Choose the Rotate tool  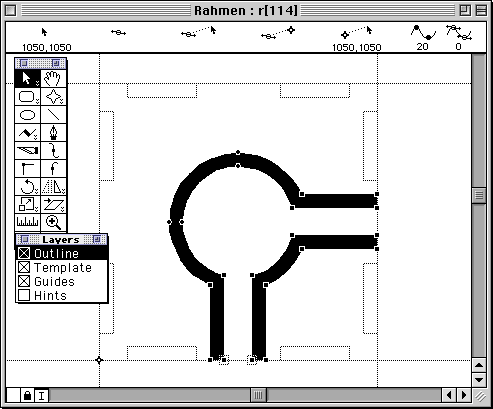click(x=28, y=186)
